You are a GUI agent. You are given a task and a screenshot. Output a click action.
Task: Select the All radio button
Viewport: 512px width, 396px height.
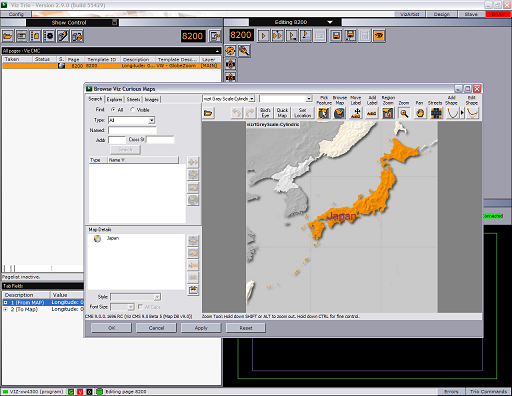point(114,110)
